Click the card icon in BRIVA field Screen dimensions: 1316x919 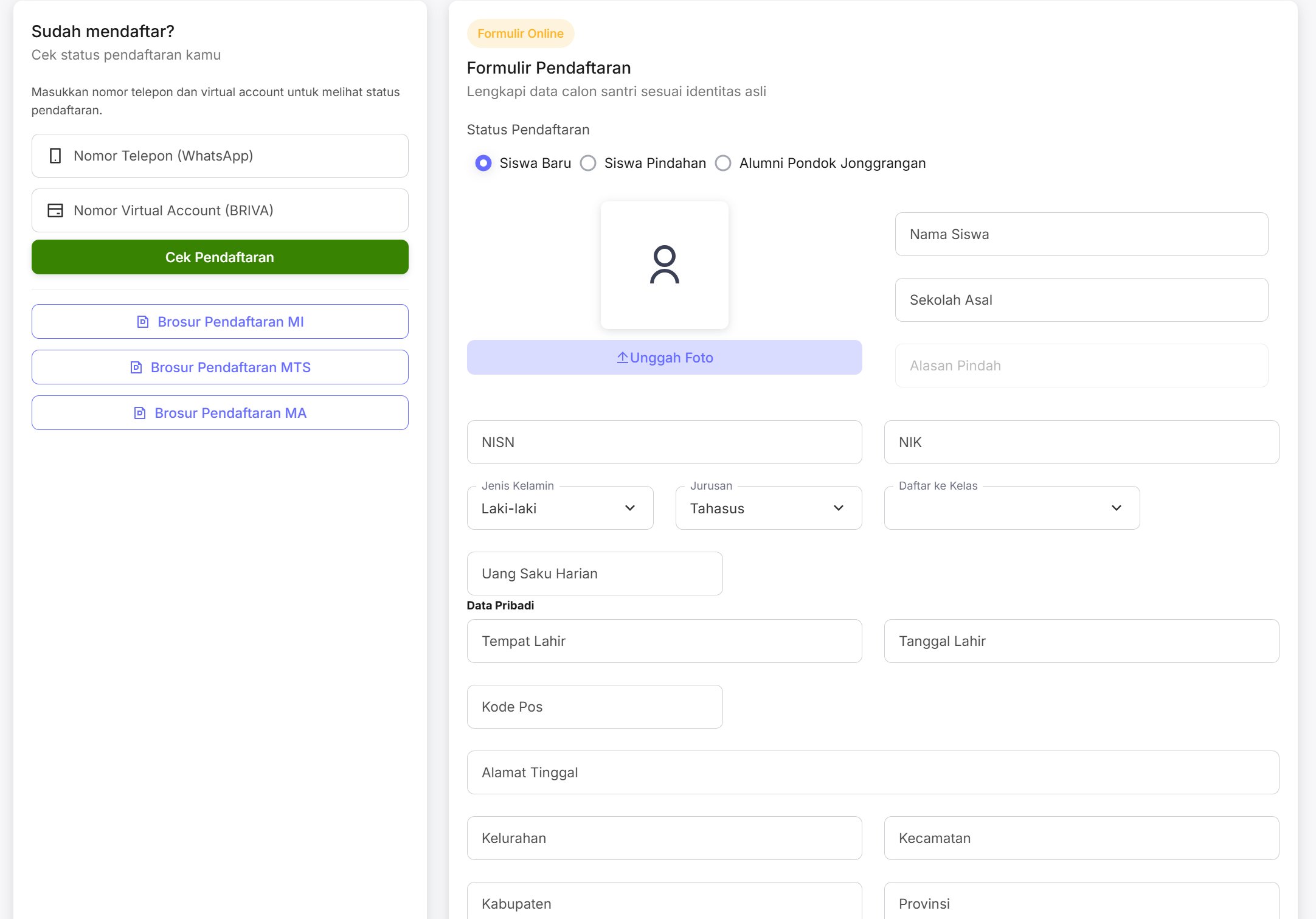55,210
